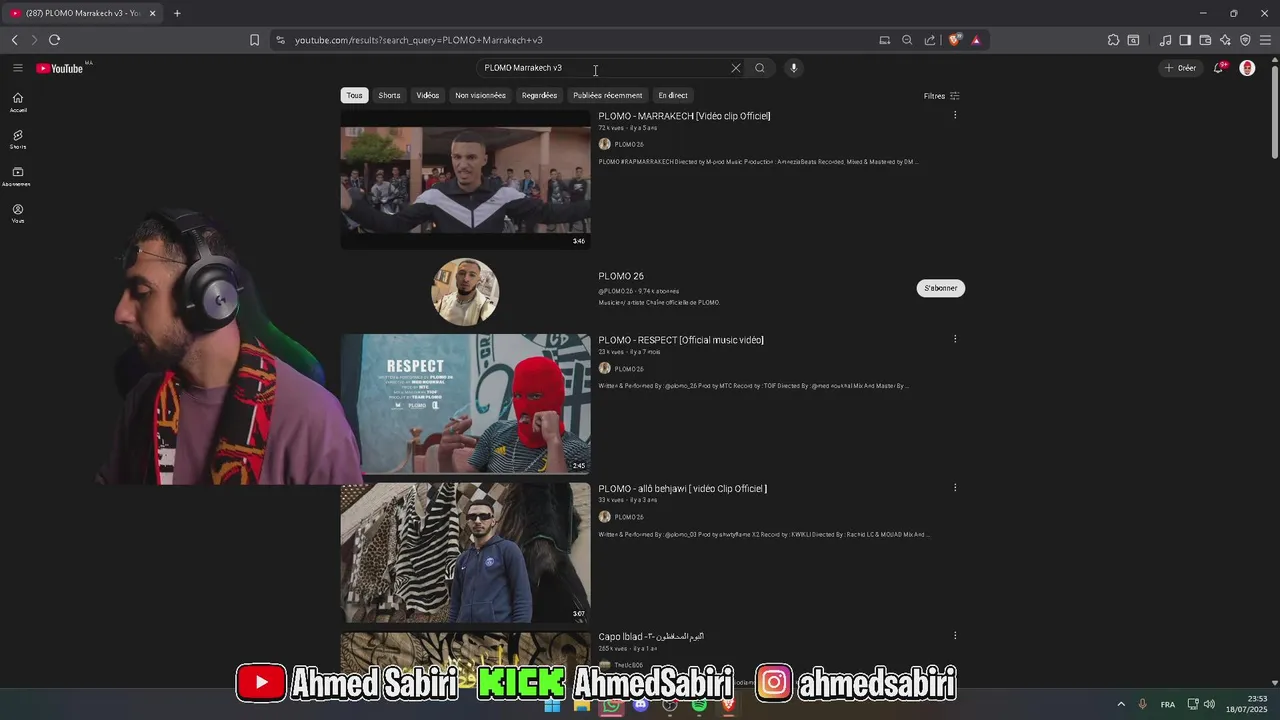Open the Capo lblad video title
Screen dimensions: 1280x720
coord(651,636)
